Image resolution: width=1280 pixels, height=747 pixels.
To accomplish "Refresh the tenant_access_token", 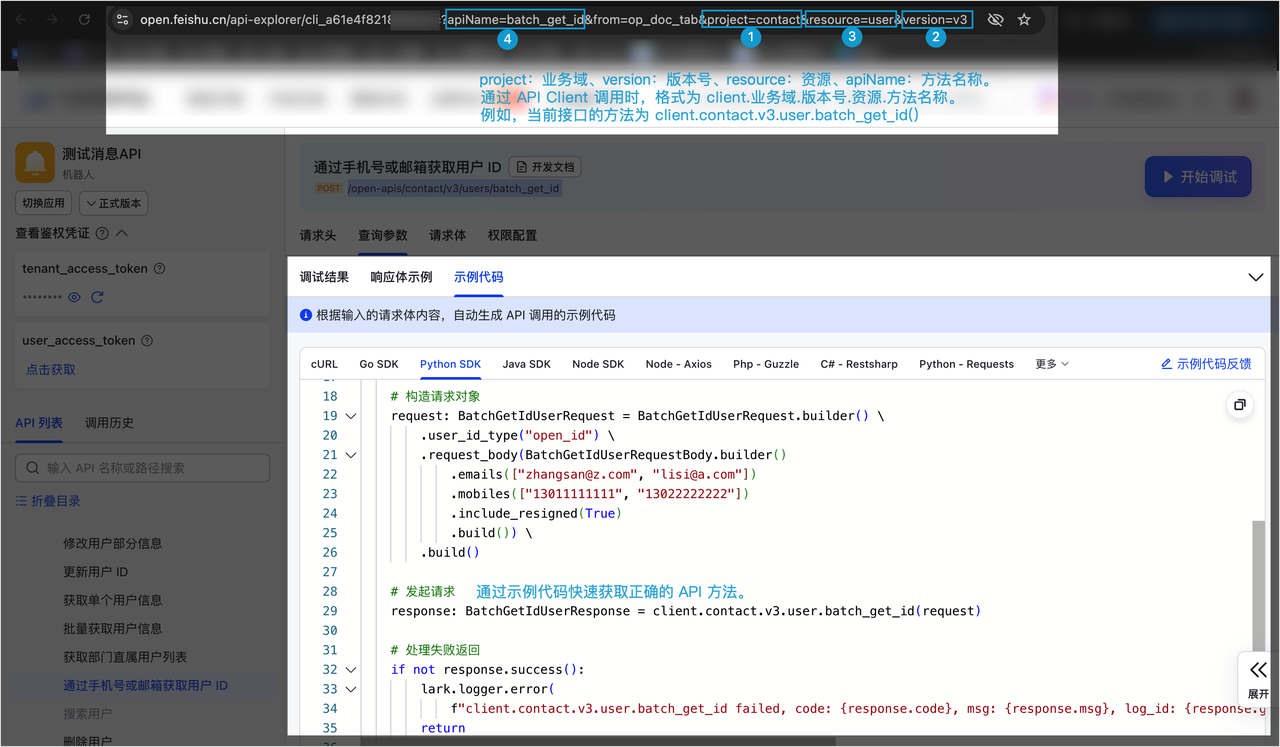I will (x=97, y=297).
